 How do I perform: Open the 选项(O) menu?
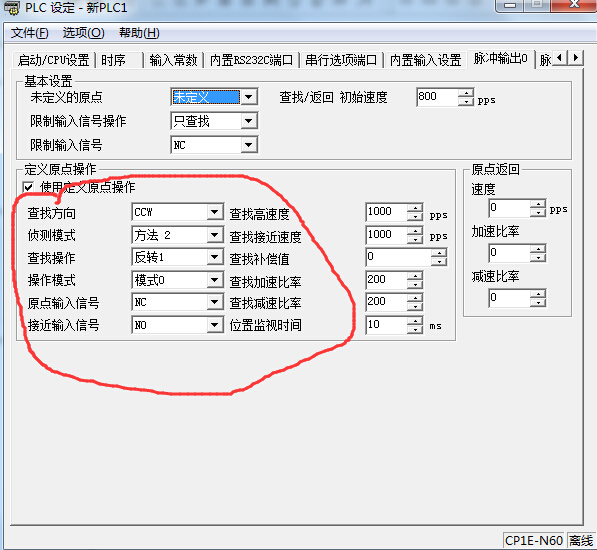point(83,33)
